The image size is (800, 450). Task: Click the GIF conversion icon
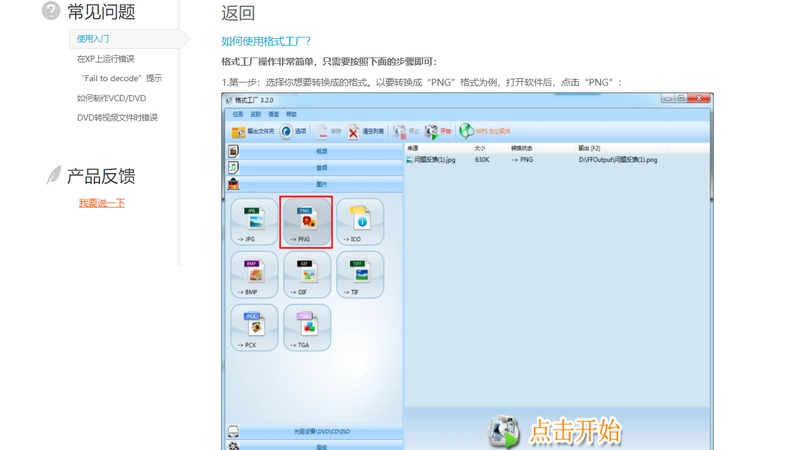click(x=307, y=275)
